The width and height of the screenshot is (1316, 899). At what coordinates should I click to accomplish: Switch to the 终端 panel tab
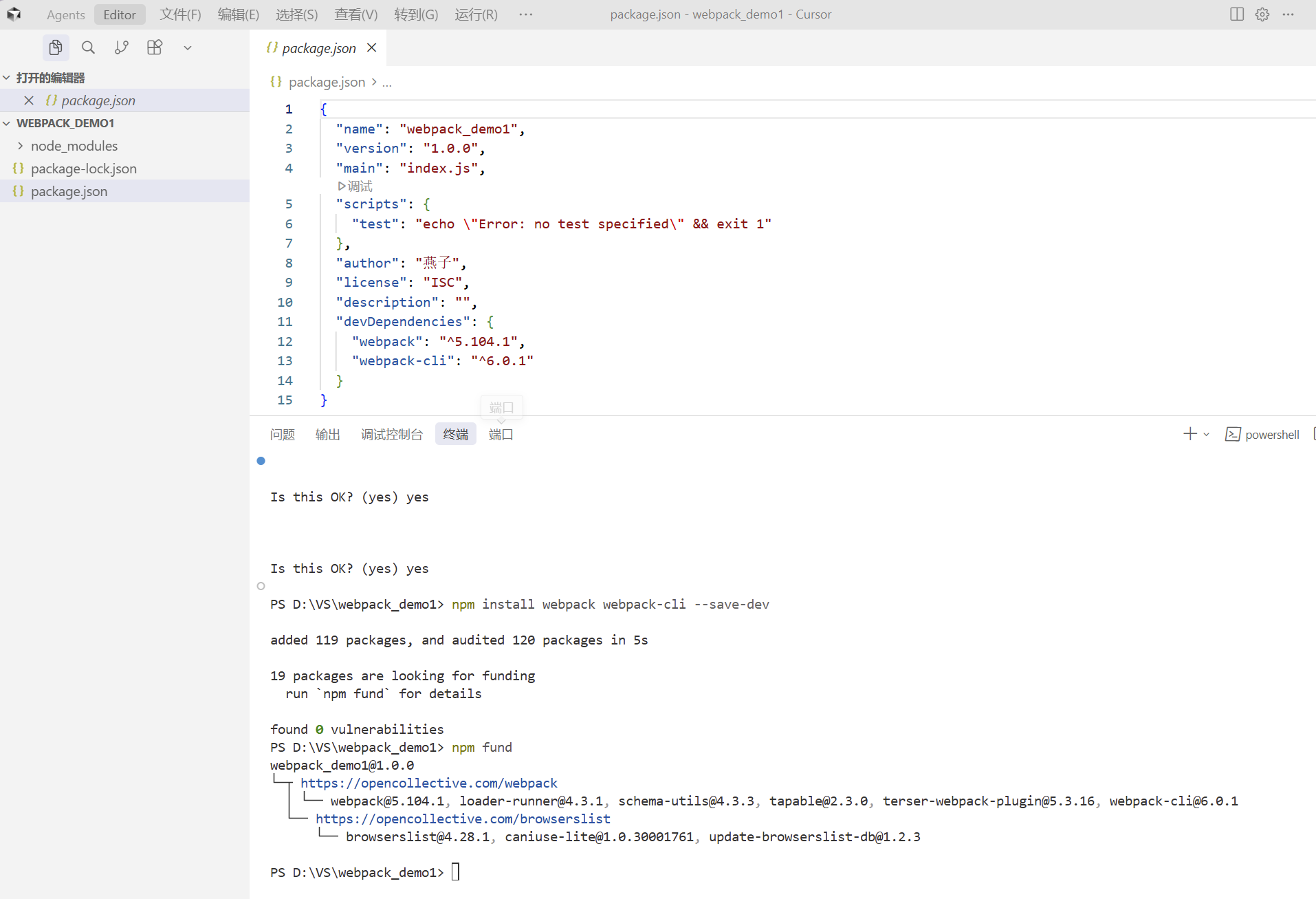point(456,434)
